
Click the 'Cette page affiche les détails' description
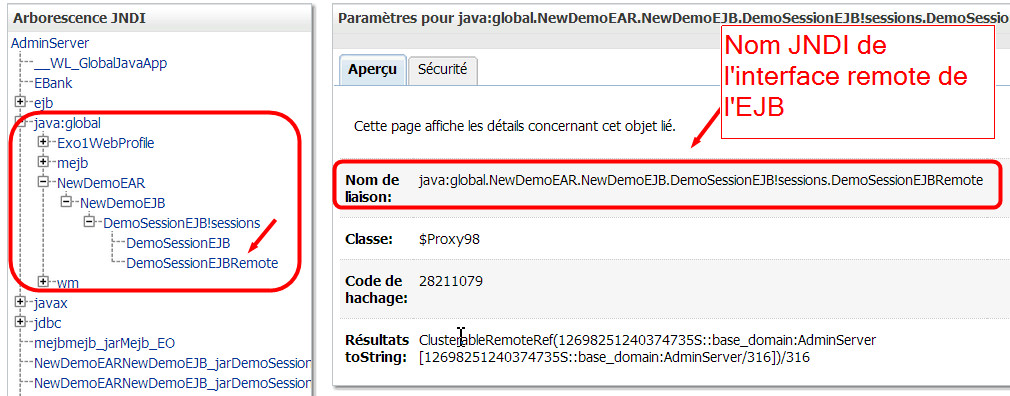pyautogui.click(x=515, y=126)
